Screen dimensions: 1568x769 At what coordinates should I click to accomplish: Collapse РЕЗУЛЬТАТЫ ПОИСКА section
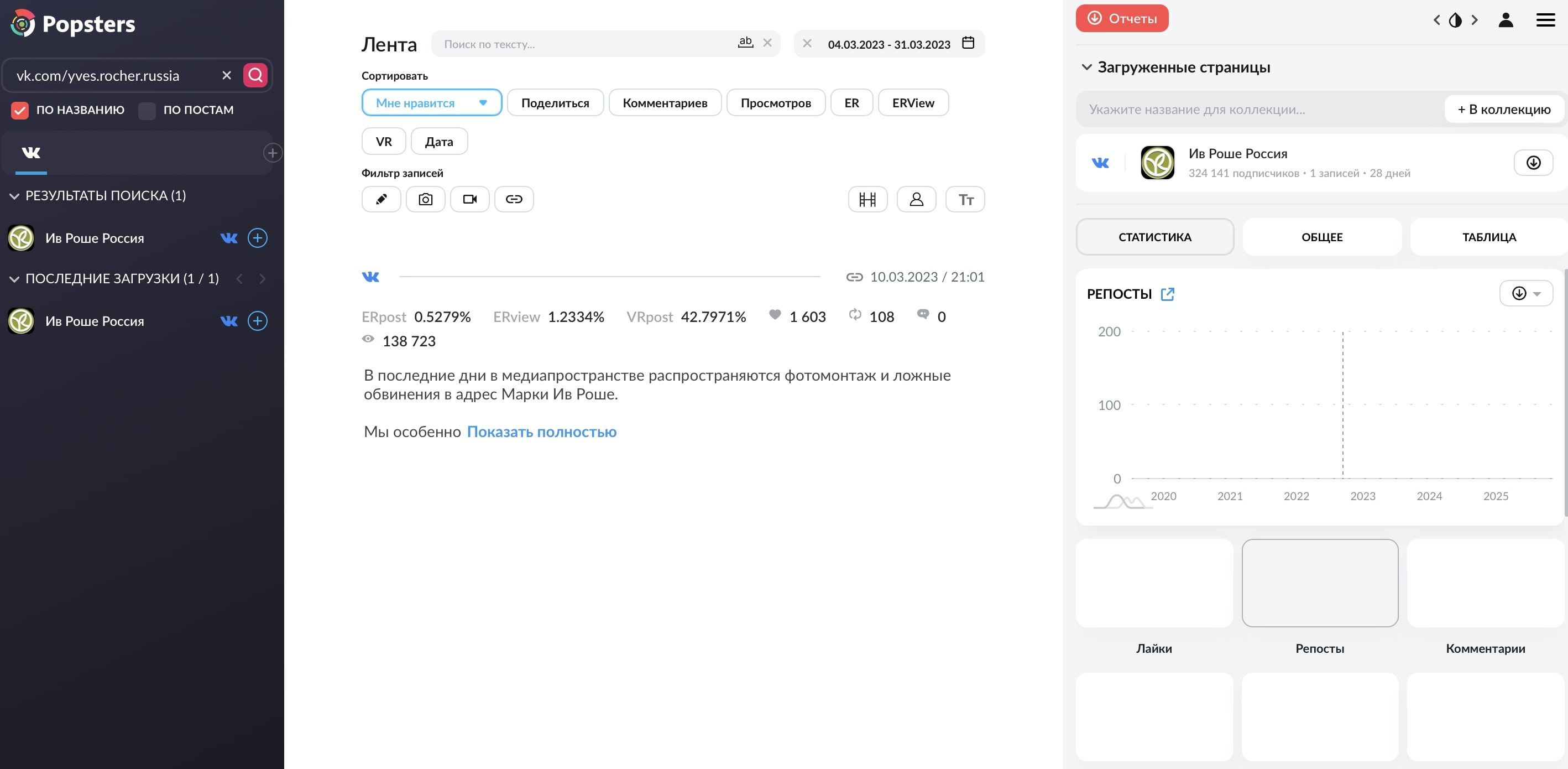click(x=14, y=196)
